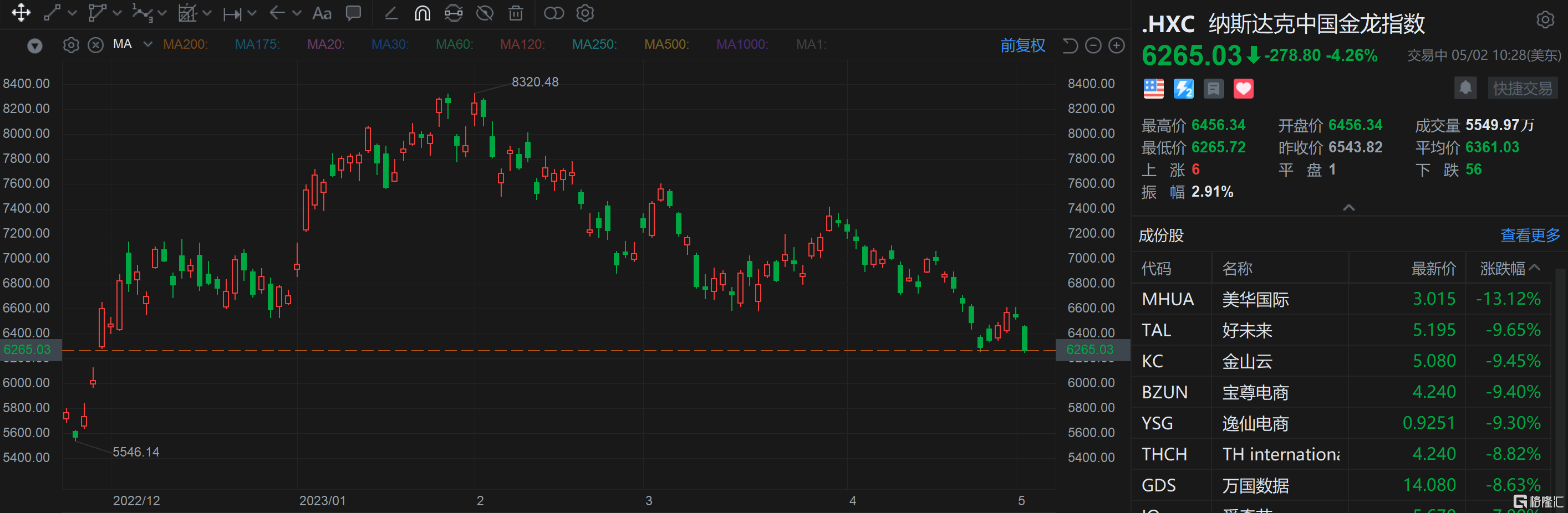The height and width of the screenshot is (513, 1568).
Task: Click the overlapping circles compare icon
Action: (x=554, y=13)
